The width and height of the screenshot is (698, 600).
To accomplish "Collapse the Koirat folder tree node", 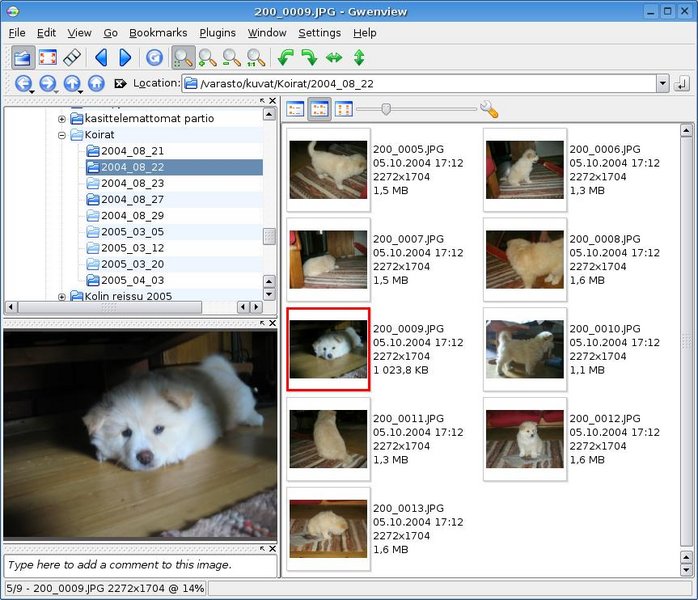I will 62,134.
